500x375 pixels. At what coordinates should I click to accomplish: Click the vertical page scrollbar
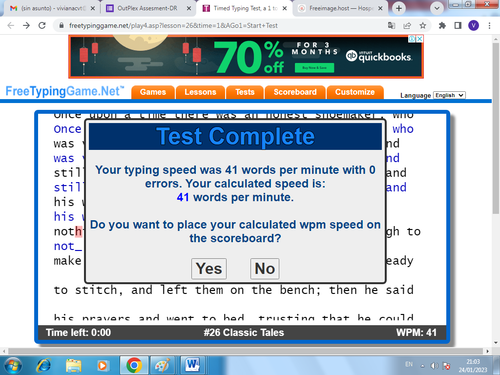click(x=496, y=128)
